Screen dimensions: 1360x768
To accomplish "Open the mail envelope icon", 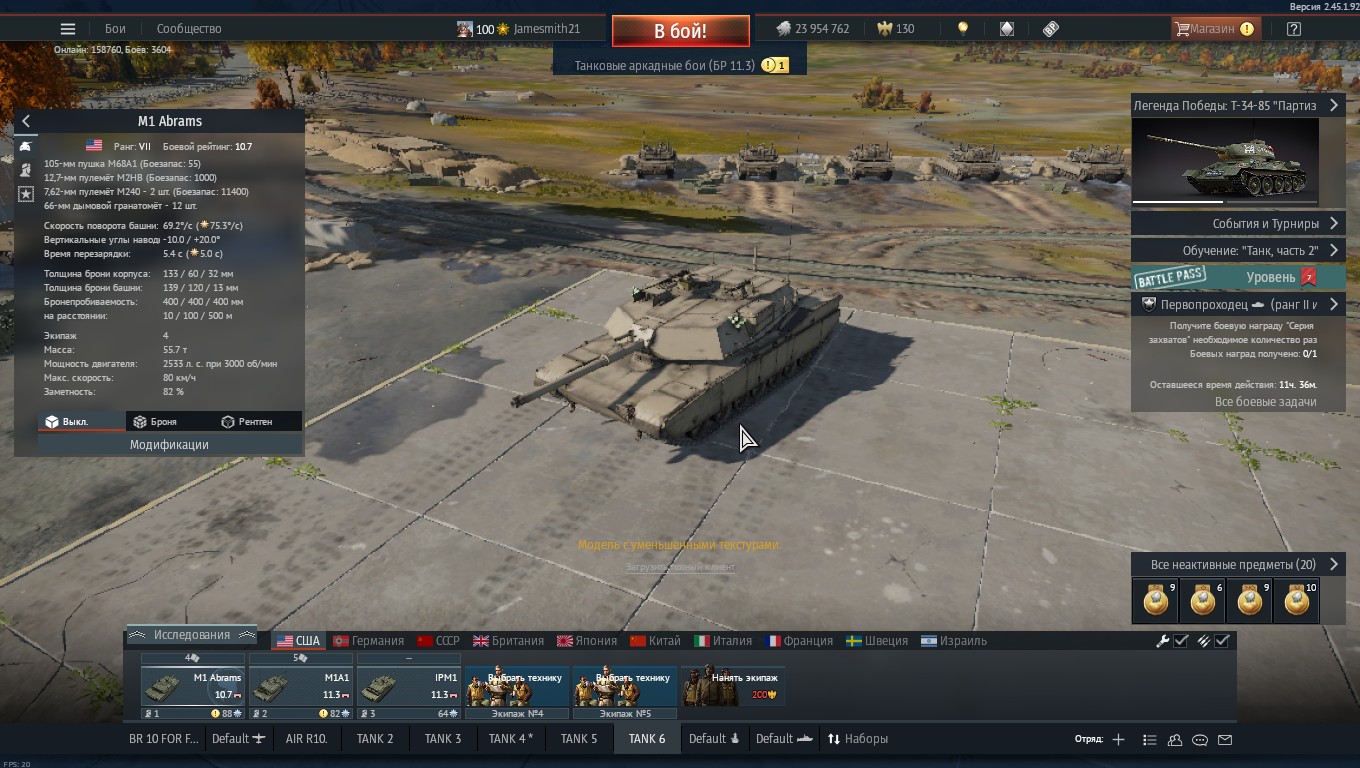I will point(1225,740).
